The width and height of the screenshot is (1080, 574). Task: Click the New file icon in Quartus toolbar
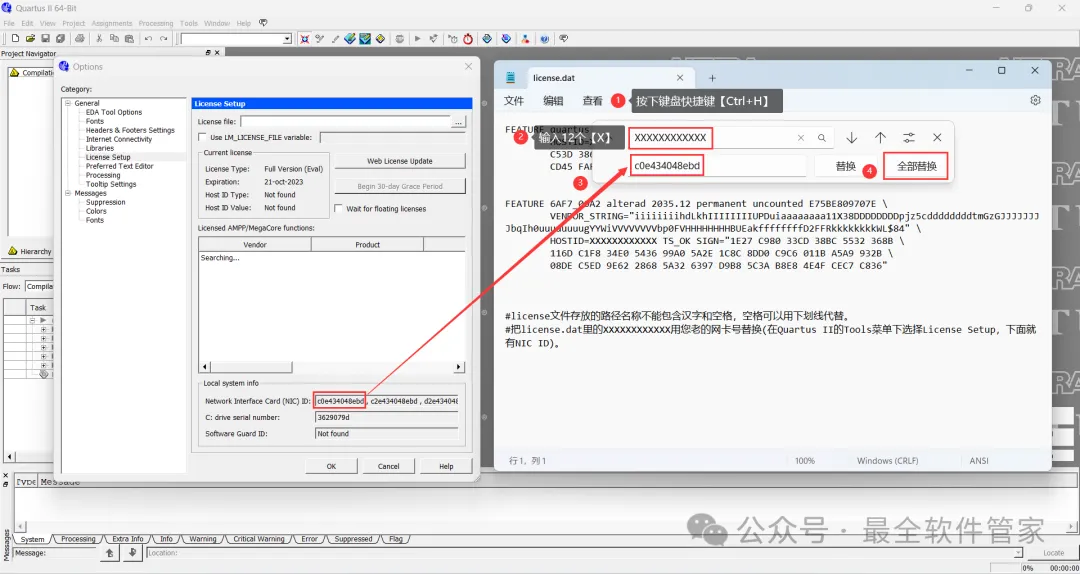[x=14, y=39]
